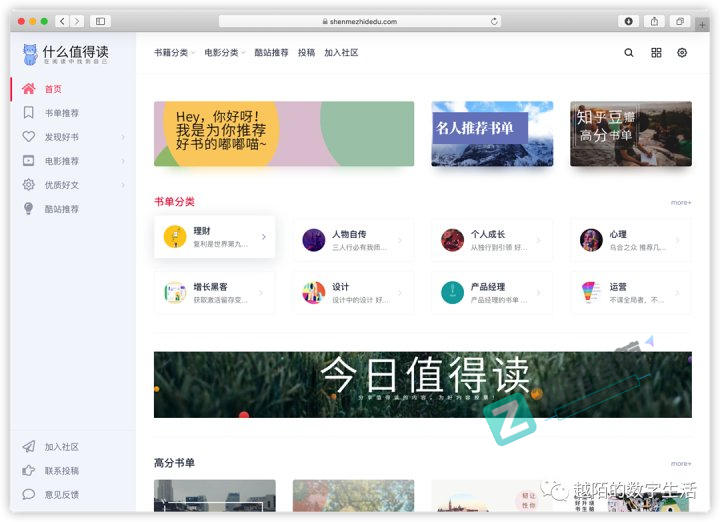Click the 高分书单 section heading

point(174,463)
